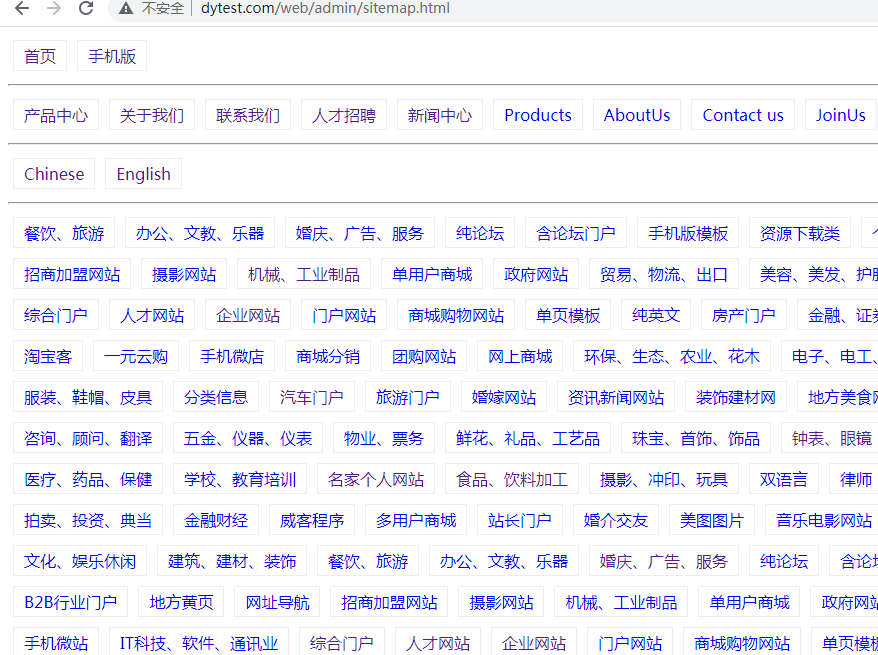
Task: Switch to the 手机版 version
Action: (x=111, y=56)
